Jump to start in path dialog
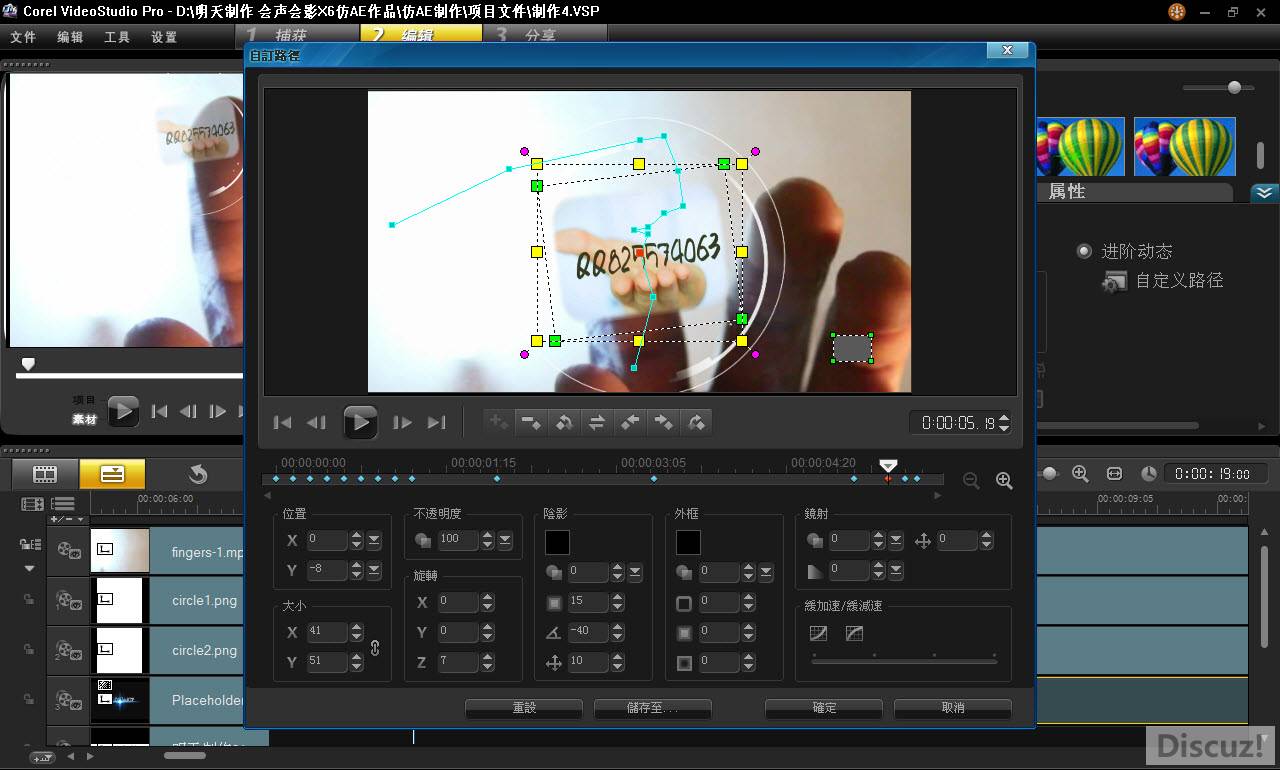Image resolution: width=1280 pixels, height=770 pixels. click(x=283, y=423)
